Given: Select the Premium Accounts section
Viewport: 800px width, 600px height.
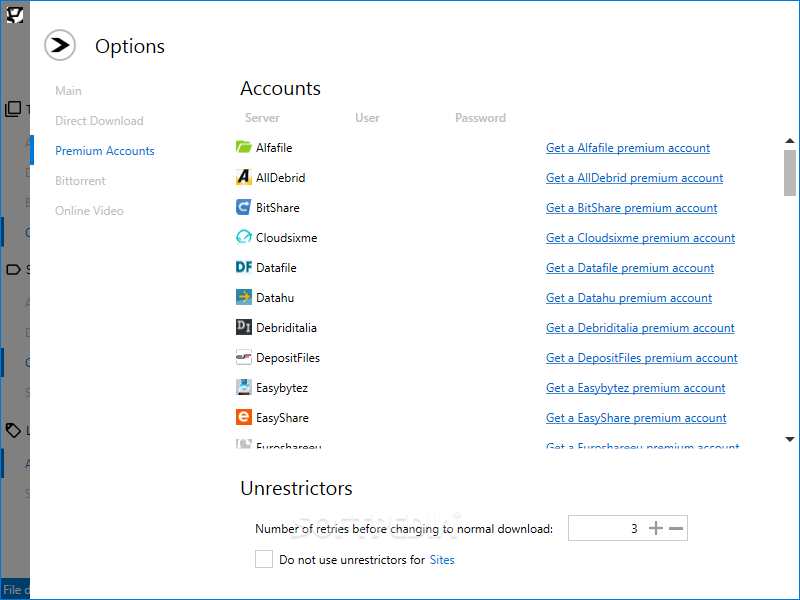Looking at the screenshot, I should (x=105, y=151).
